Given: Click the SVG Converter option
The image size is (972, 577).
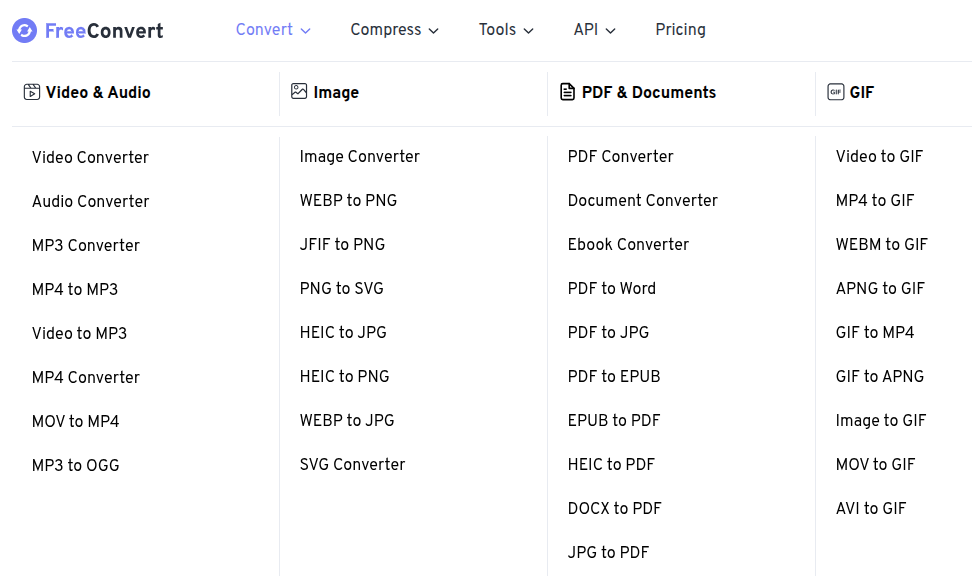Looking at the screenshot, I should click(352, 464).
